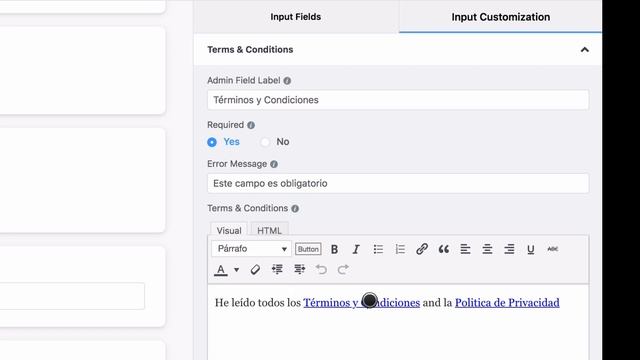Switch editor to HTML tab
This screenshot has height=360, width=640.
pyautogui.click(x=269, y=231)
